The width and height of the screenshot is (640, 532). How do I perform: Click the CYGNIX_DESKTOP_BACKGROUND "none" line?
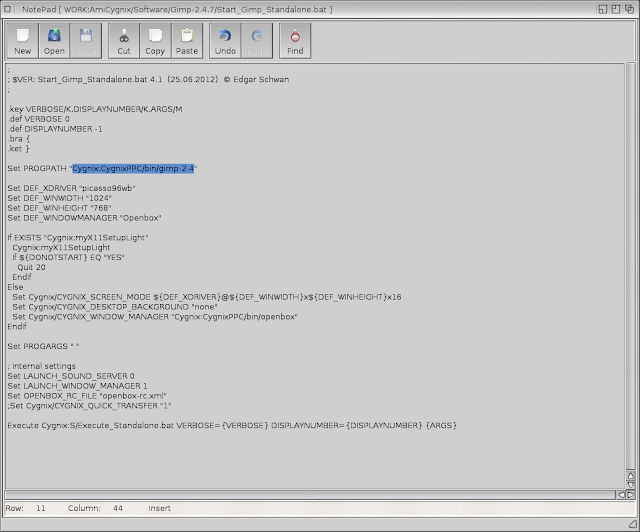(115, 307)
